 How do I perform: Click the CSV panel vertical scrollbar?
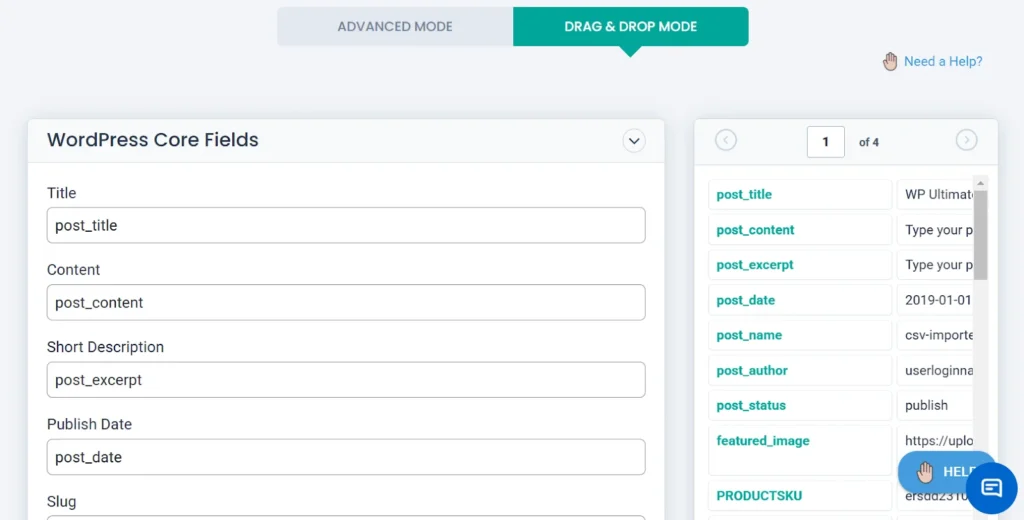[x=981, y=235]
